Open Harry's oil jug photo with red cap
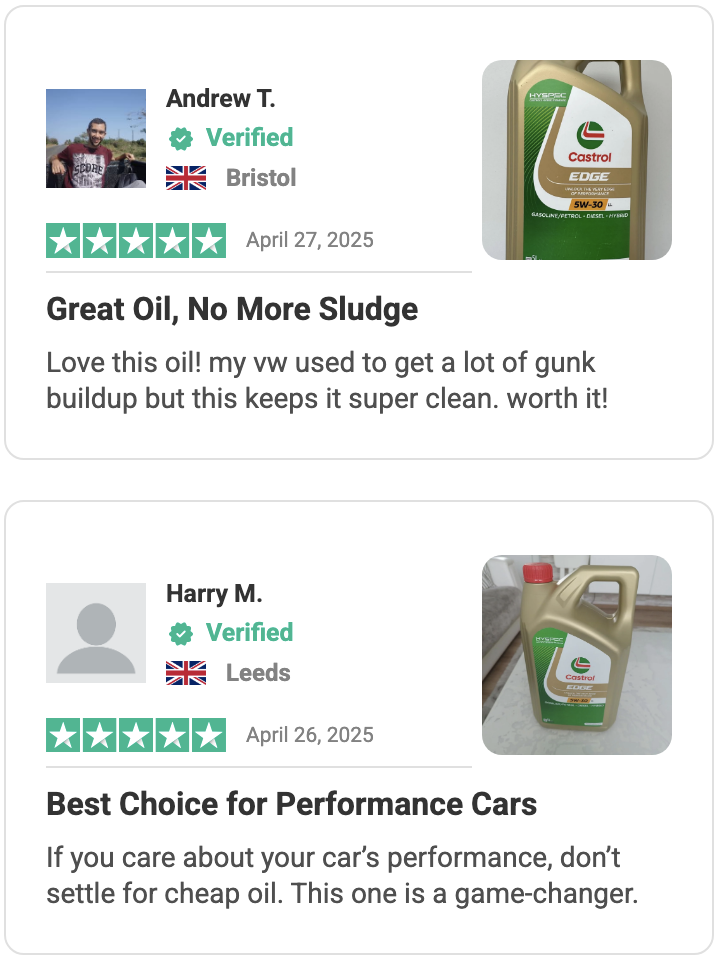The height and width of the screenshot is (968, 720). pos(577,655)
